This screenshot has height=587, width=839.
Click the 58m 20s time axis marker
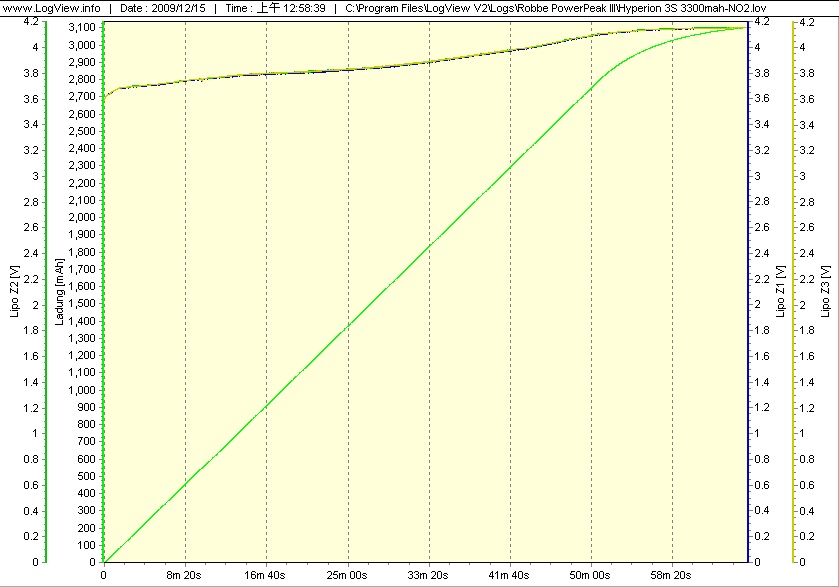coord(671,576)
